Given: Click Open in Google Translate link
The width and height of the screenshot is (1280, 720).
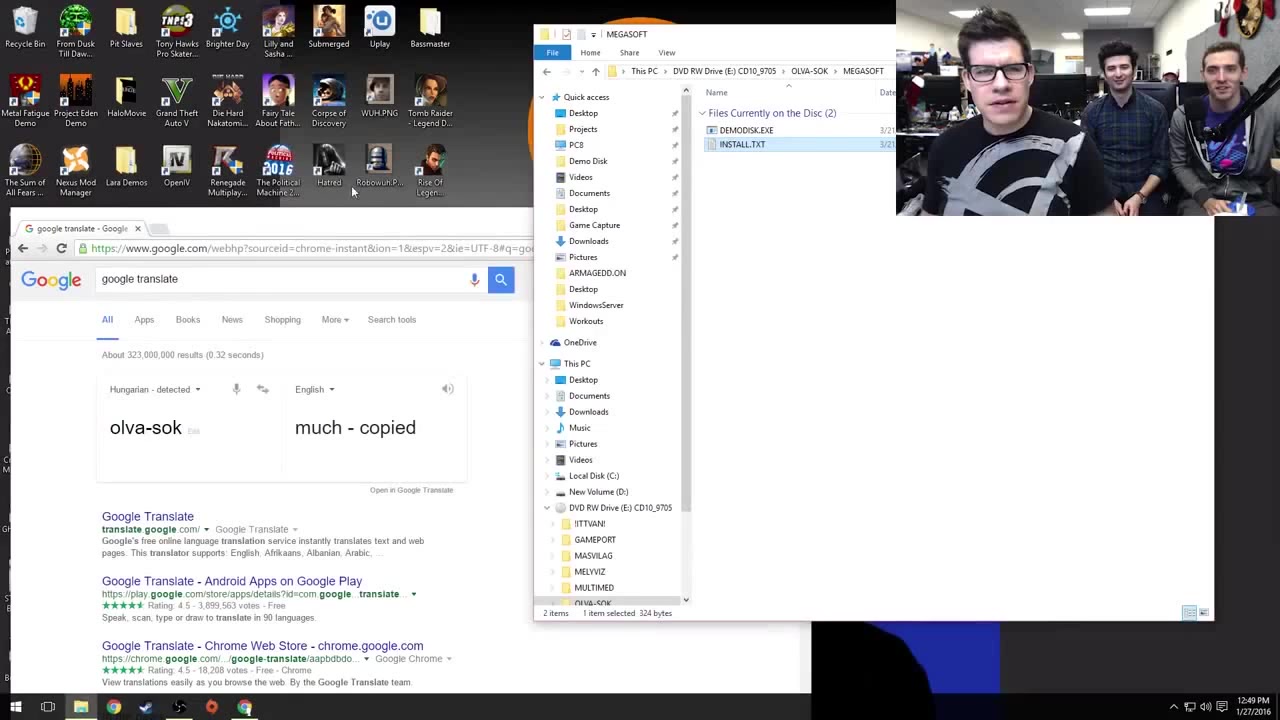Looking at the screenshot, I should pyautogui.click(x=411, y=490).
